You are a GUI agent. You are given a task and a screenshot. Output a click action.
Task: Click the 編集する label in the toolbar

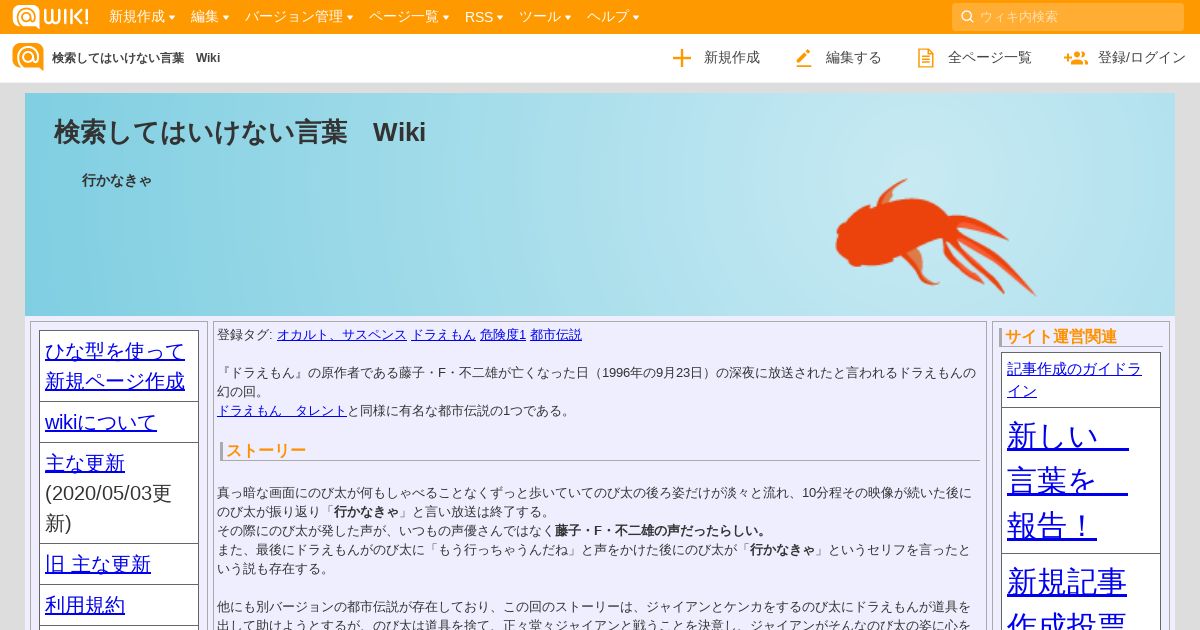coord(854,58)
